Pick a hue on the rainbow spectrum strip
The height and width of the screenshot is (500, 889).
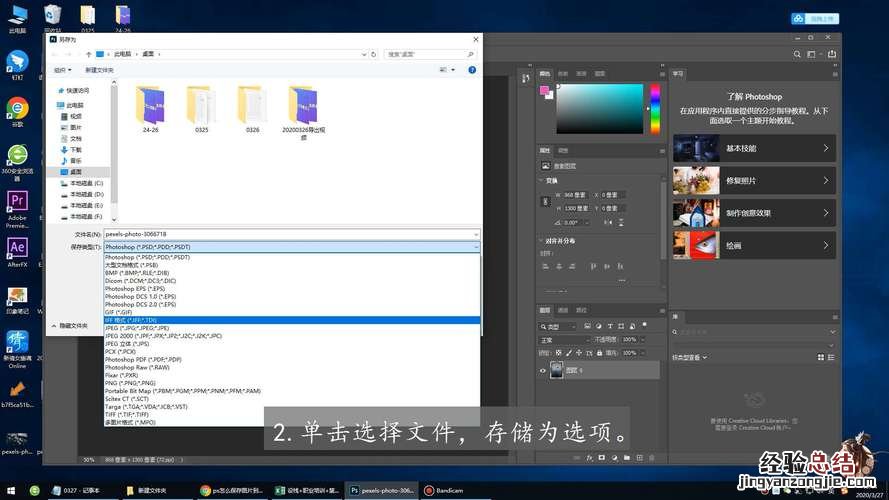tap(655, 109)
